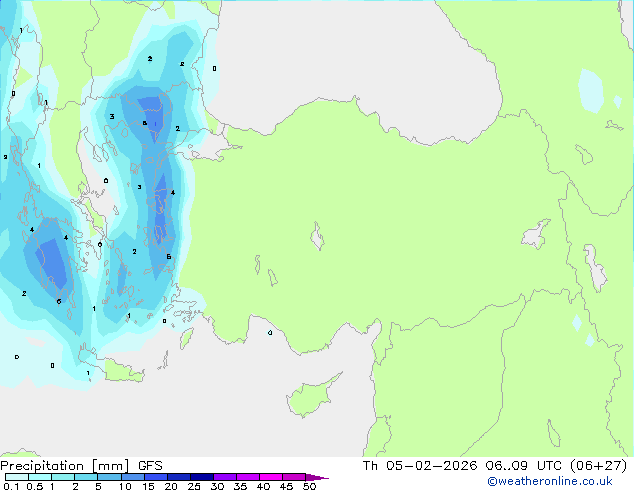Click the '35' legend scale label
634x490 pixels.
point(240,486)
